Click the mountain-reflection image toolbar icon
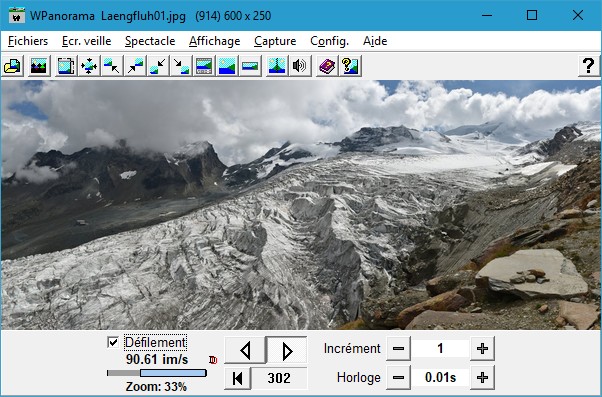The height and width of the screenshot is (397, 602). (x=39, y=66)
